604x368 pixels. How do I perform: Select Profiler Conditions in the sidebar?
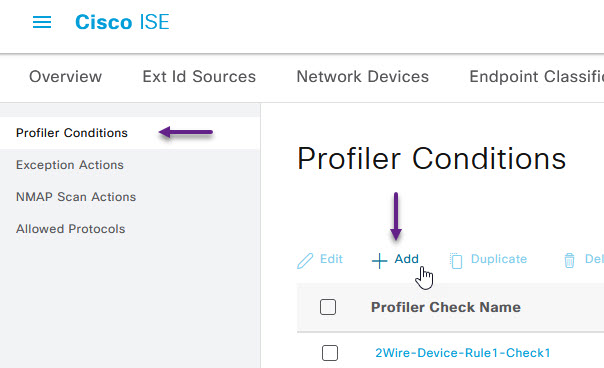click(x=72, y=133)
